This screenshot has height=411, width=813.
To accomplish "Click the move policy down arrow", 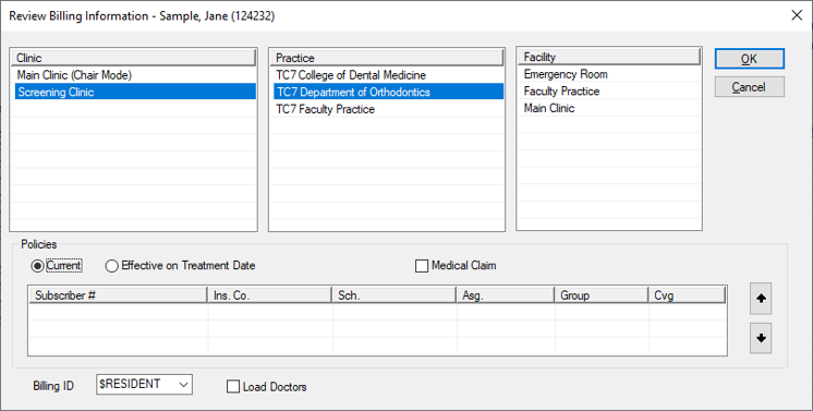I will click(x=763, y=338).
